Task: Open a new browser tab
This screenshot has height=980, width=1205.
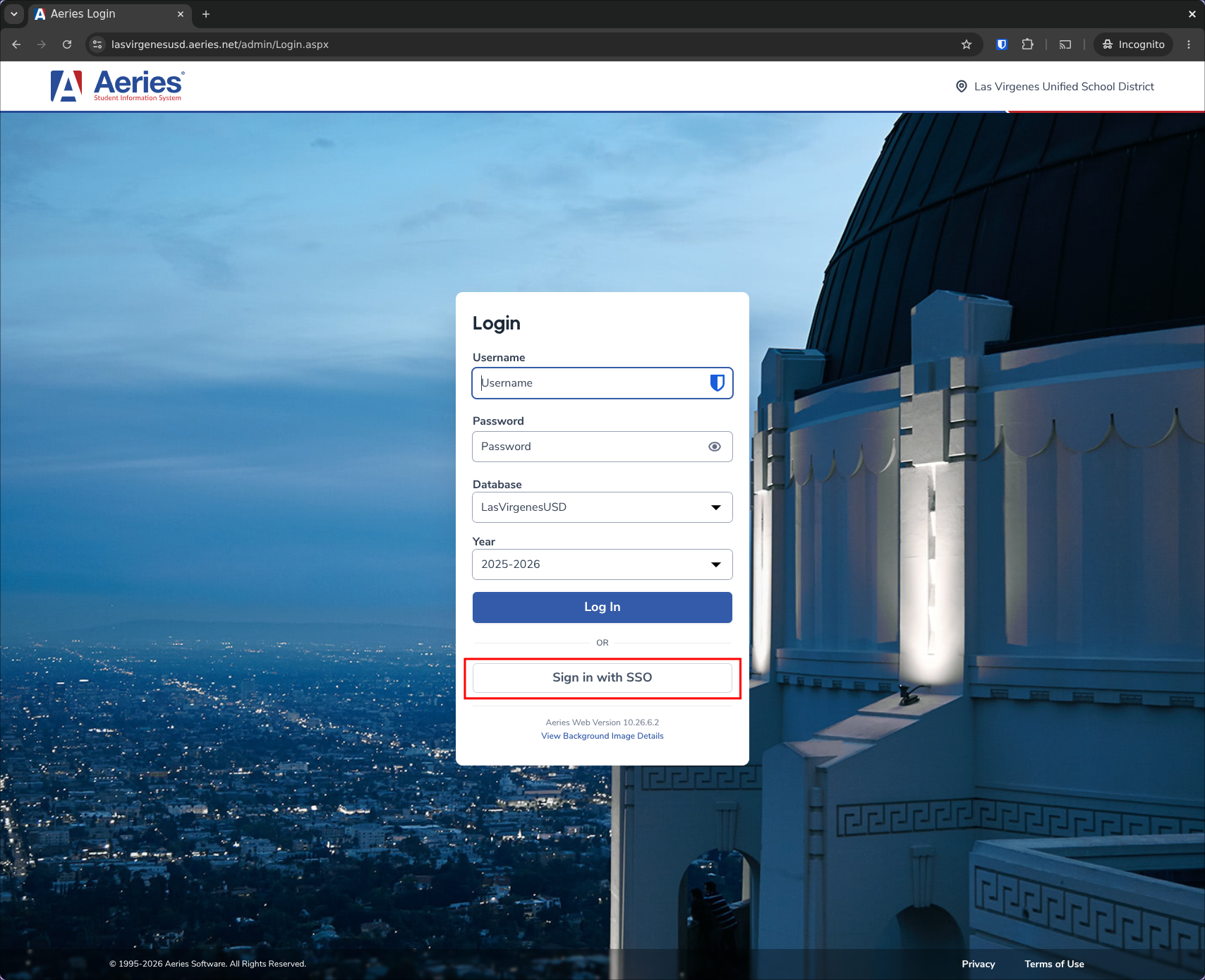Action: (206, 14)
